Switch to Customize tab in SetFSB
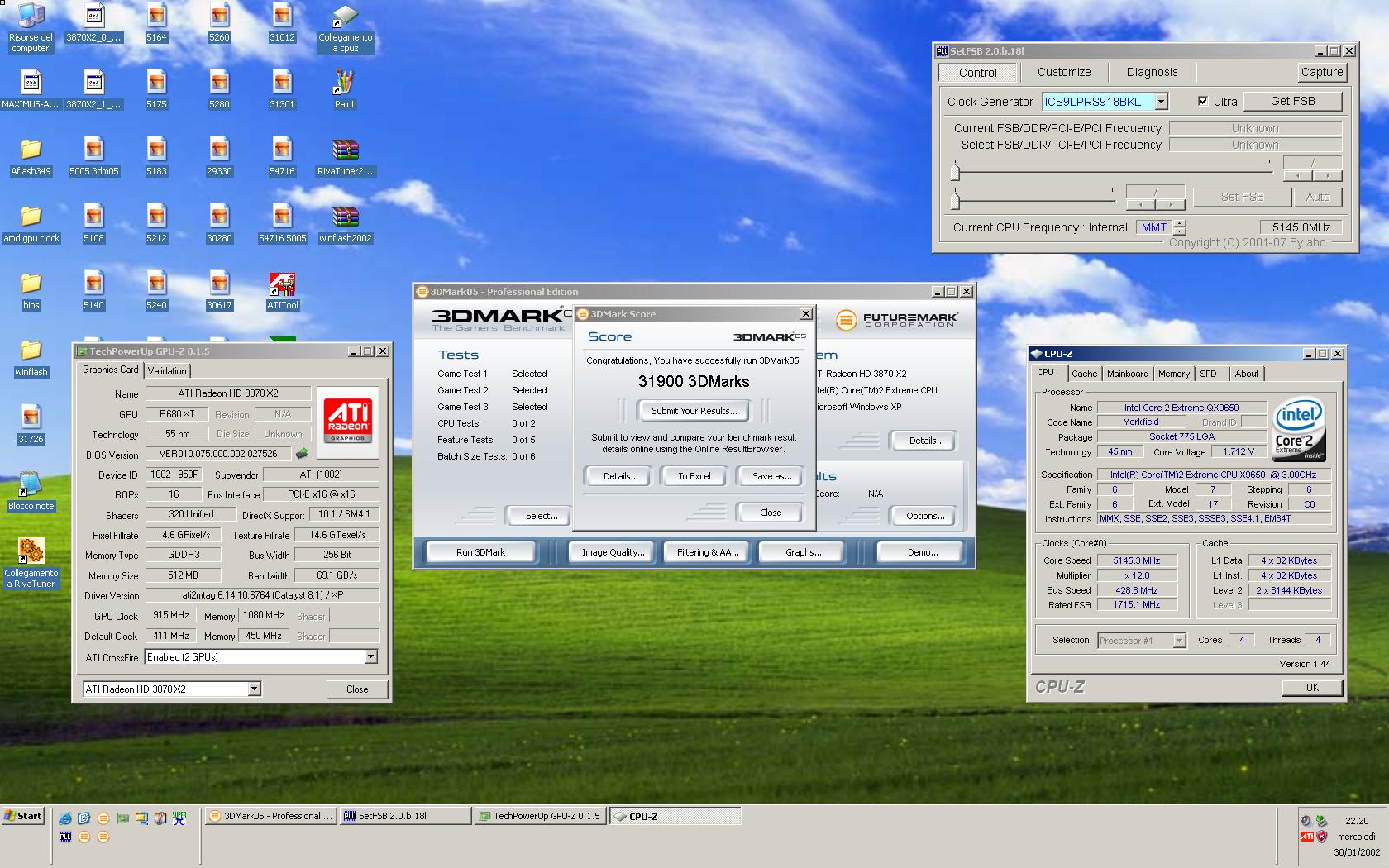The image size is (1389, 868). click(x=1064, y=72)
